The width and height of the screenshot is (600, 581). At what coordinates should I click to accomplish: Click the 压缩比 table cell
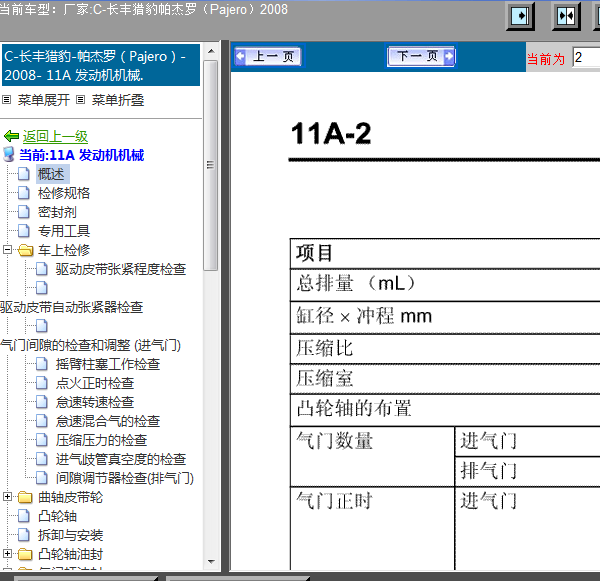(x=445, y=349)
